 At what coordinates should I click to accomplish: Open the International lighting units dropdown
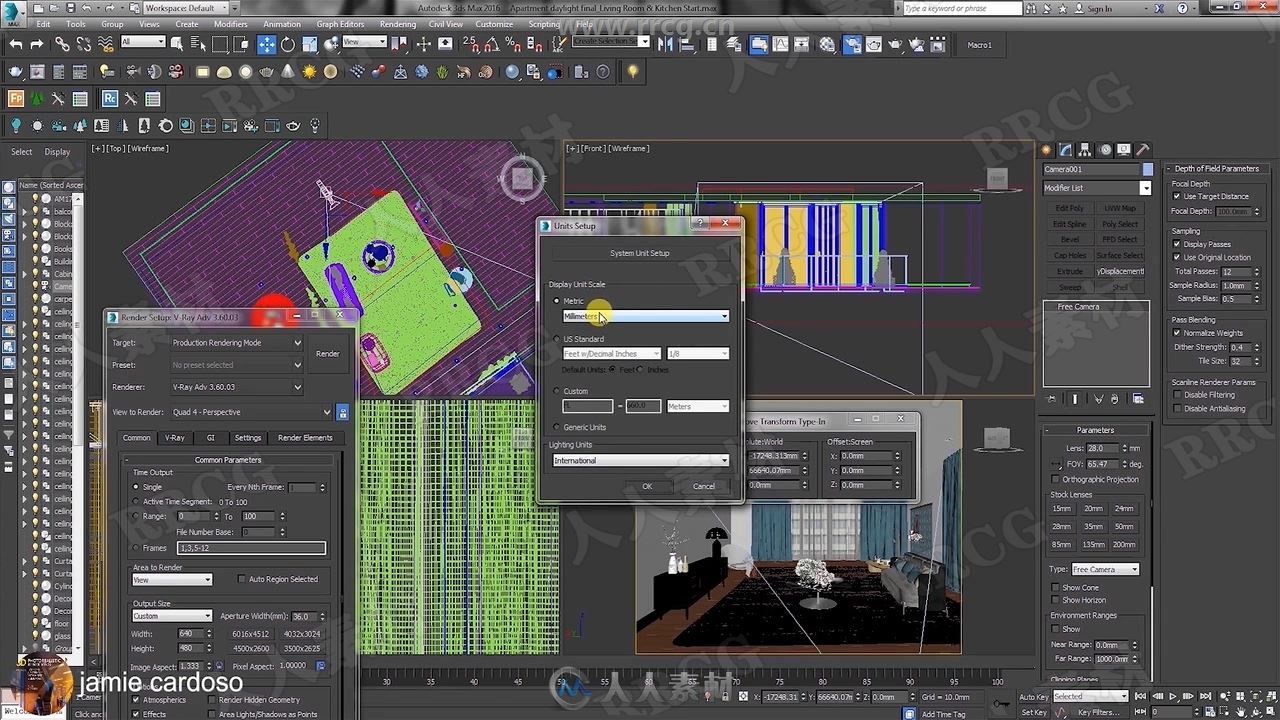pyautogui.click(x=641, y=460)
